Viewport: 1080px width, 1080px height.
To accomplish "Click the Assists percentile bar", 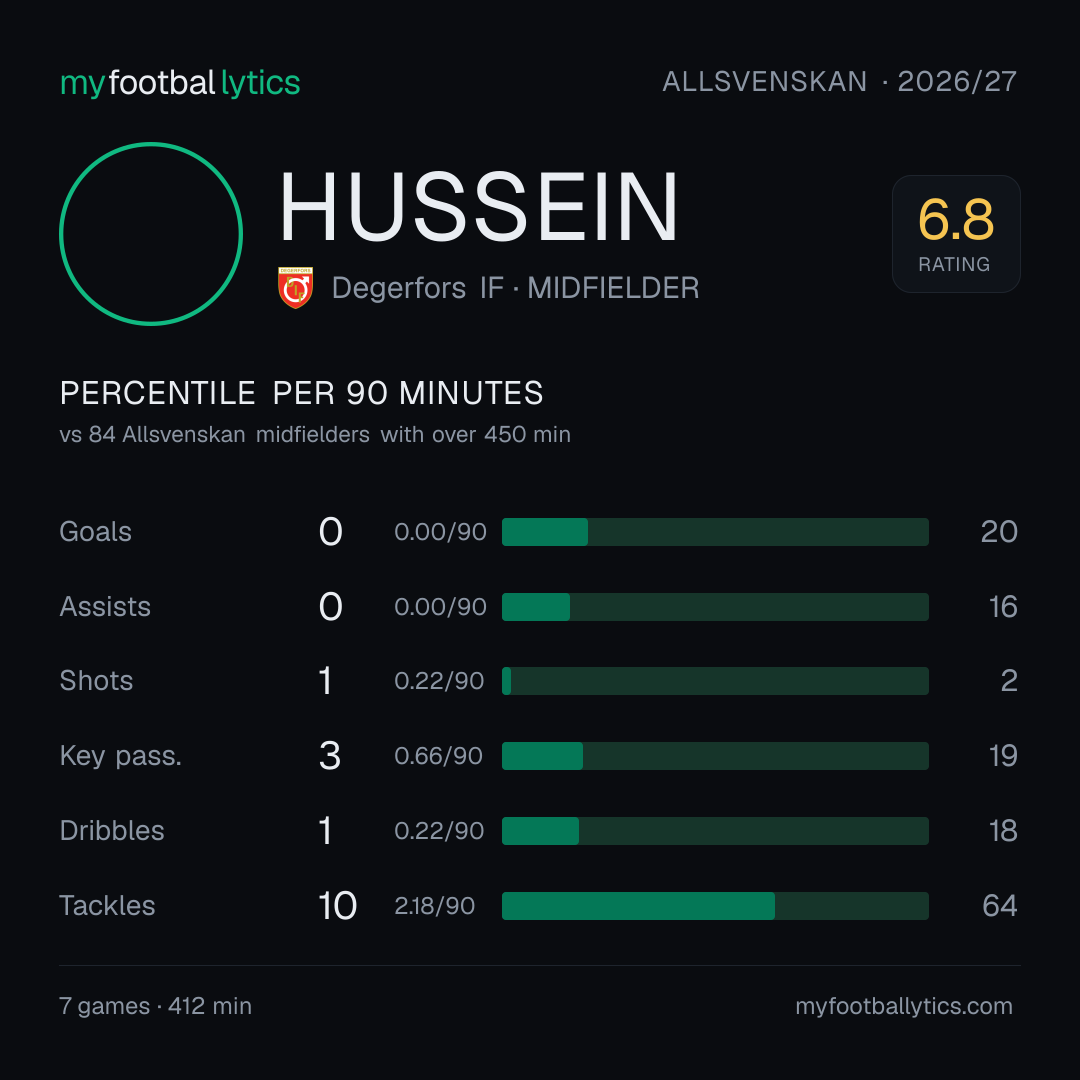I will pos(715,607).
